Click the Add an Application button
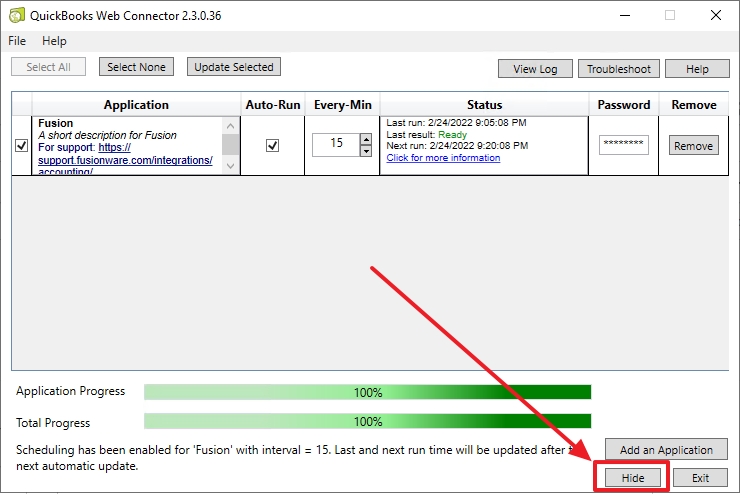The height and width of the screenshot is (494, 740). pyautogui.click(x=666, y=450)
